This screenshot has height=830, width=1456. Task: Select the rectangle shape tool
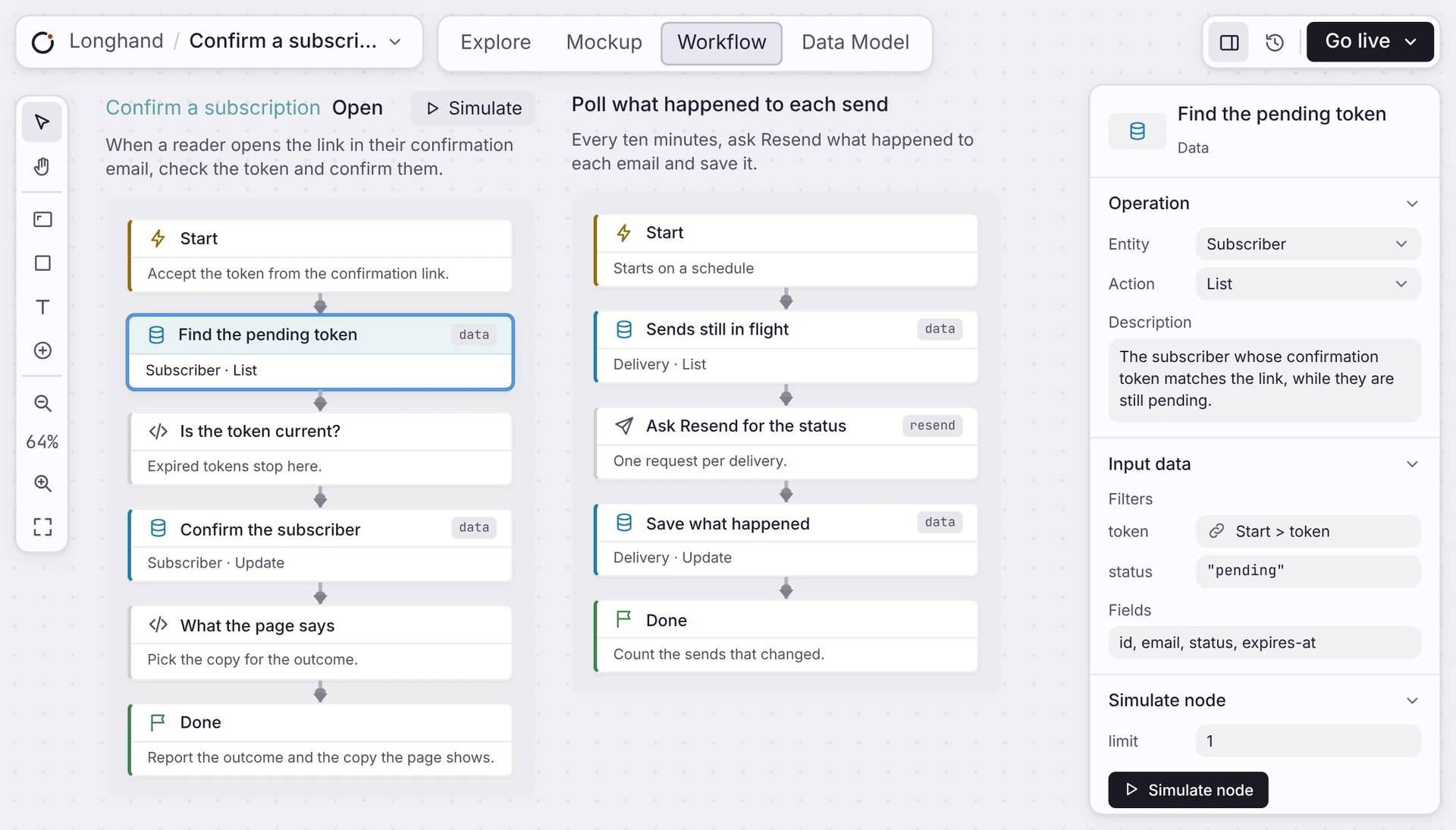(x=42, y=263)
